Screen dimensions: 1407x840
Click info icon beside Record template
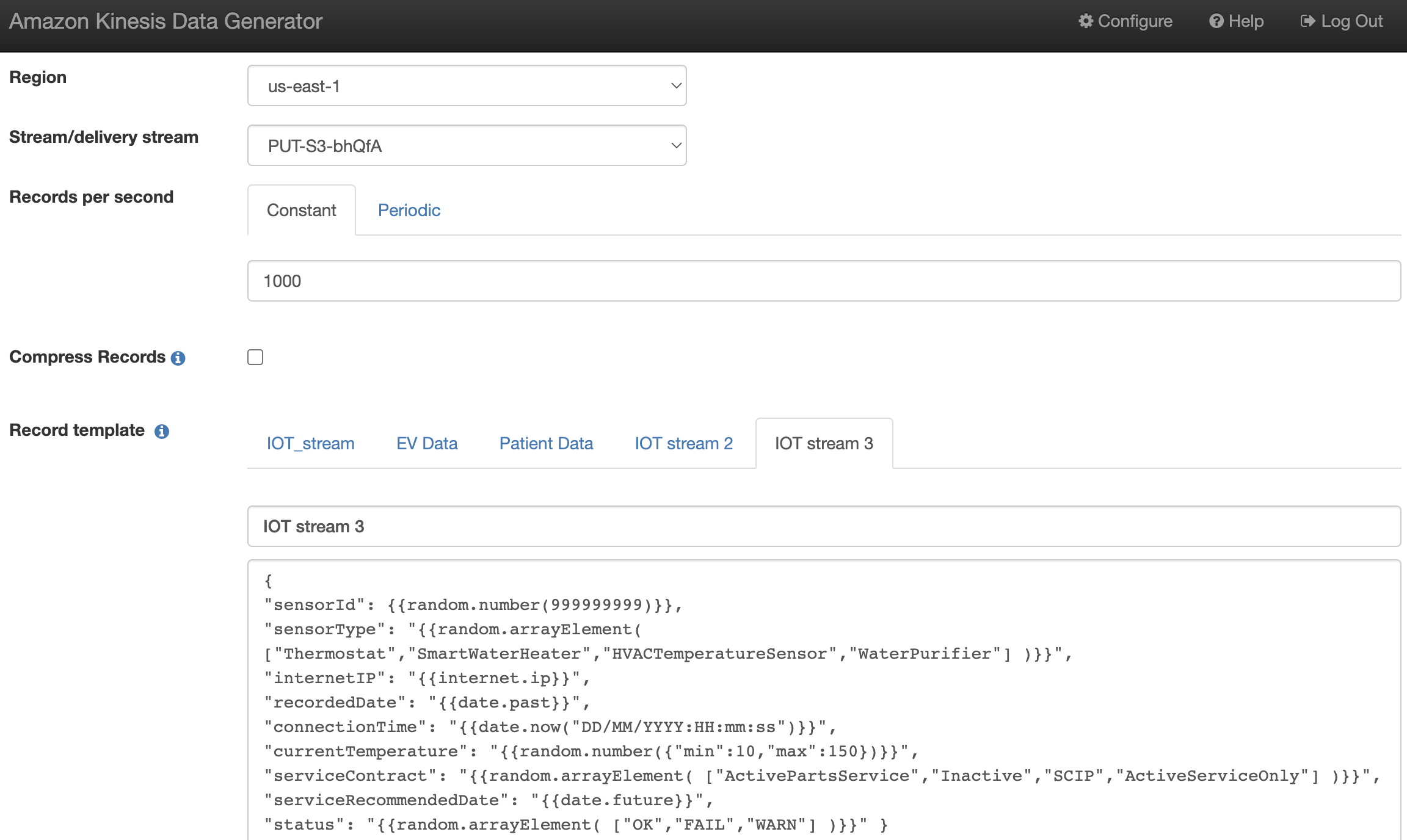click(x=162, y=432)
